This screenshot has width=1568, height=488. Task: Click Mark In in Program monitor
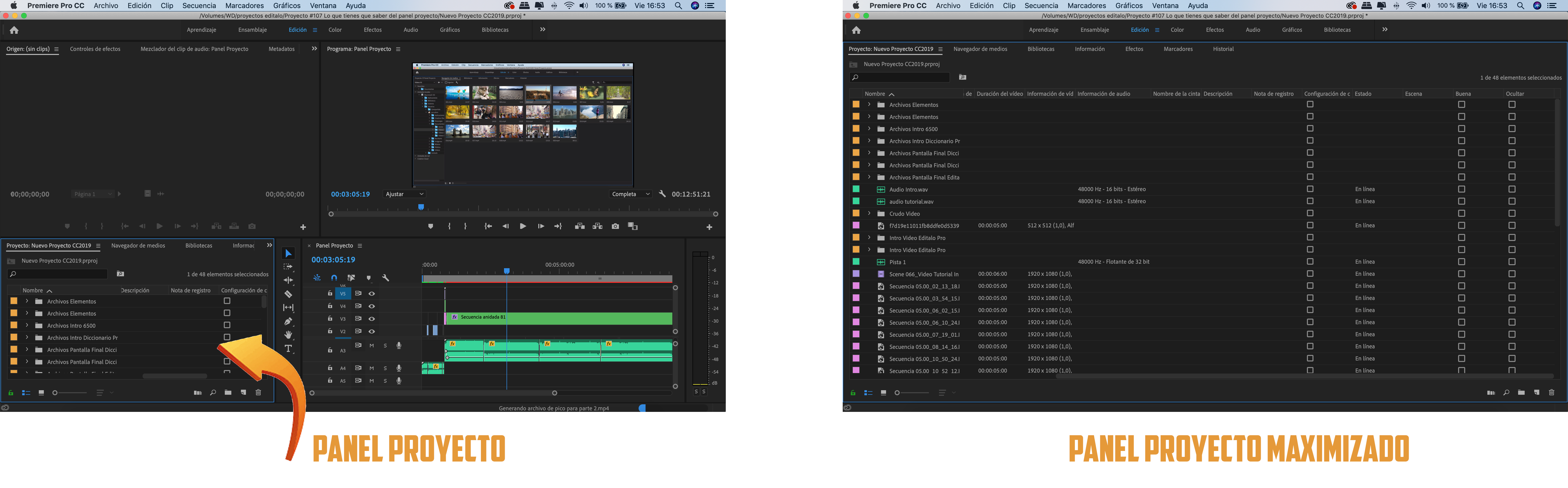449,226
